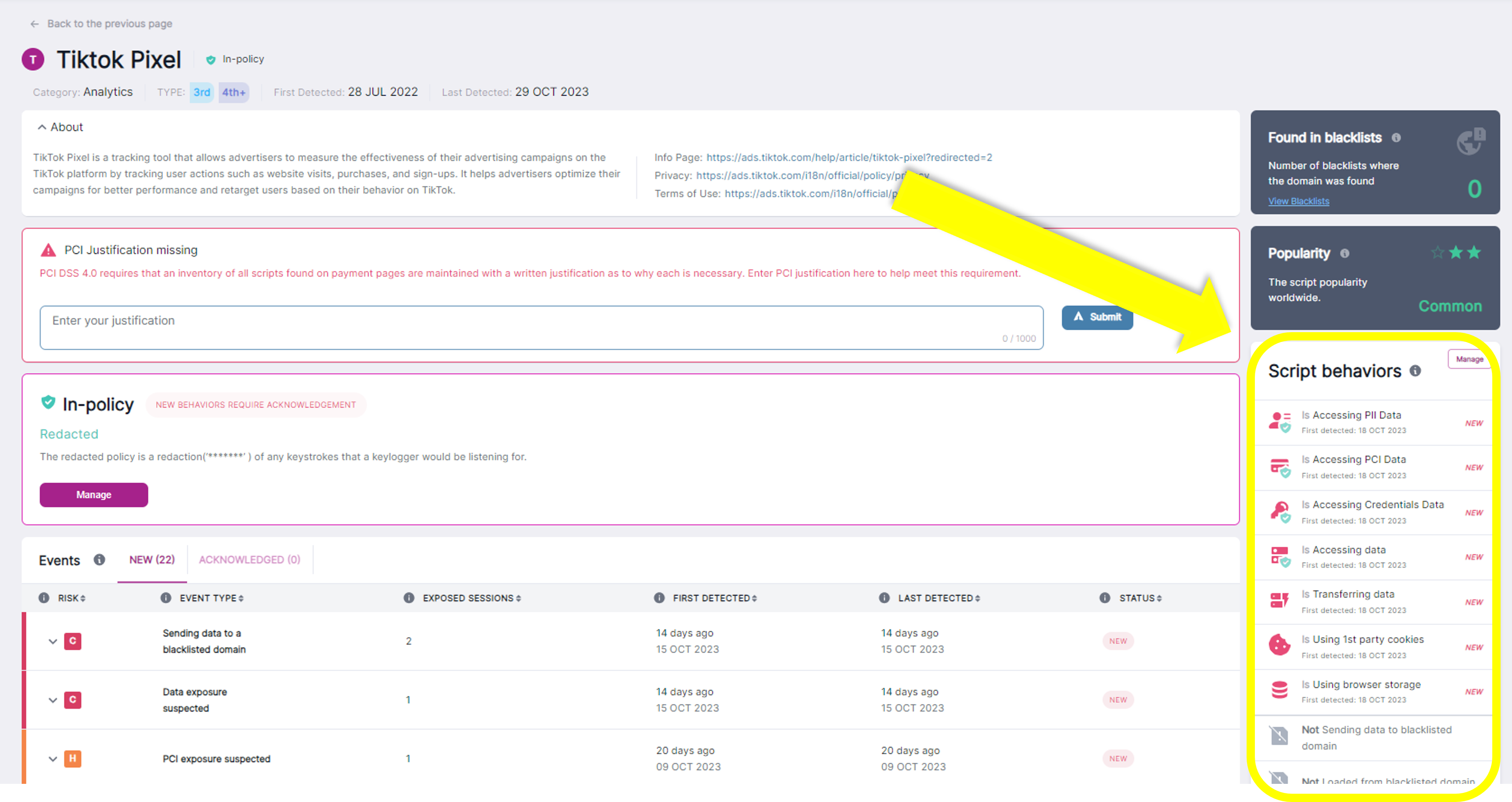The height and width of the screenshot is (802, 1512).
Task: Click the info icon beside FIRST DETECTED column
Action: point(660,598)
